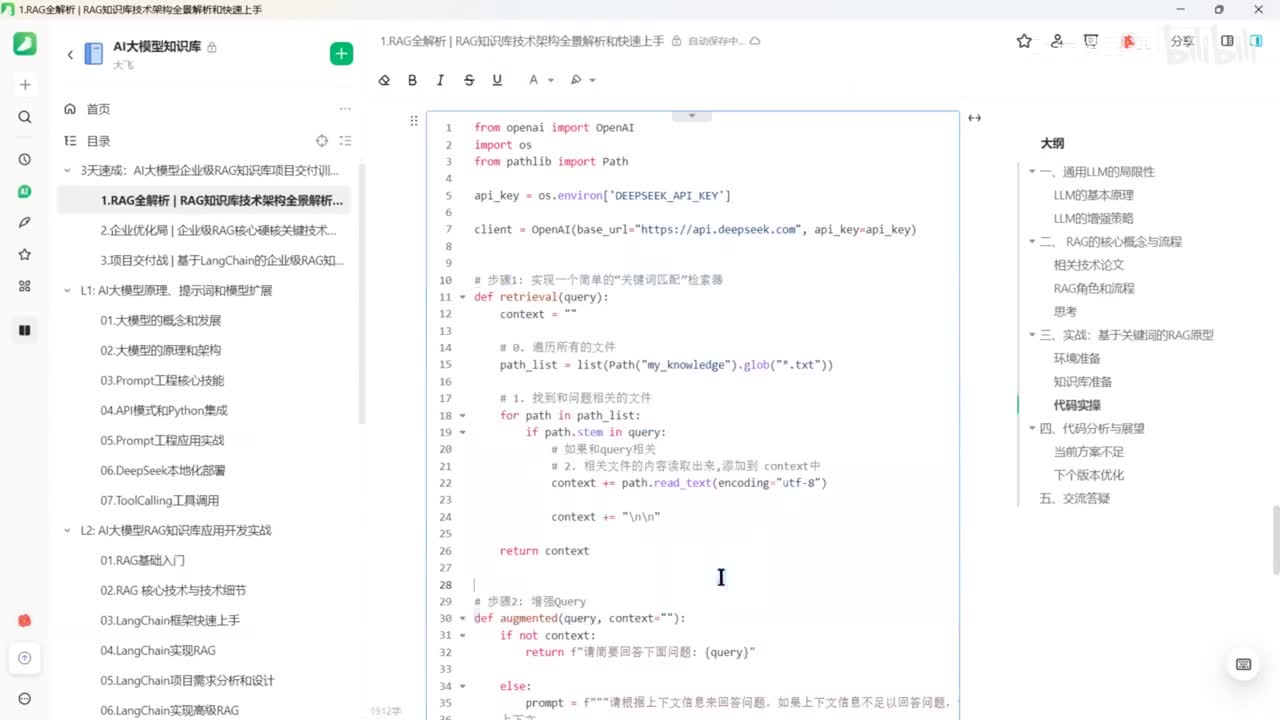
Task: Click the keyboard icon at bottom right
Action: tap(1243, 664)
